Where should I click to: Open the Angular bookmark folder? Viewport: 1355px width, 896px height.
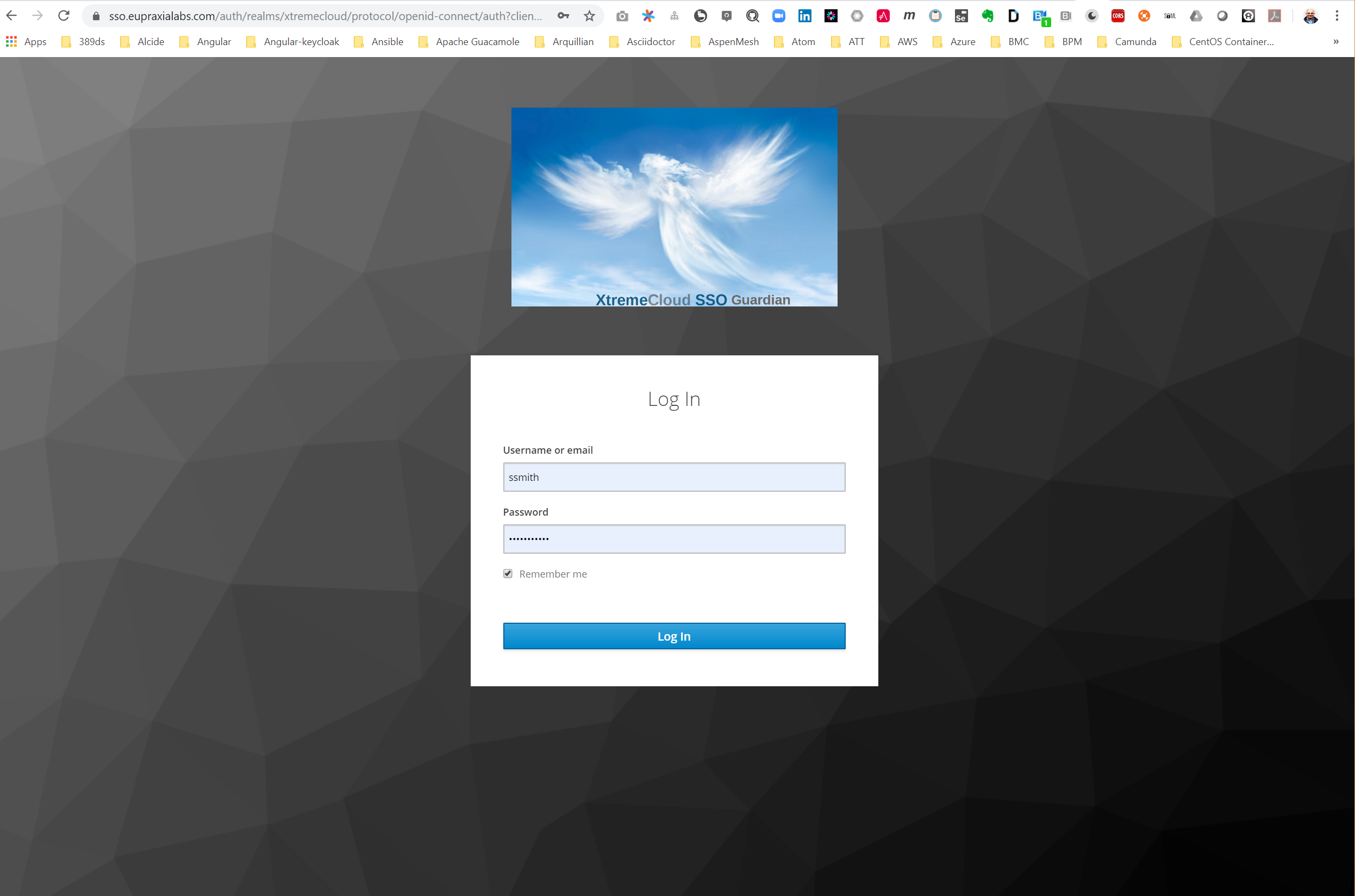click(205, 42)
